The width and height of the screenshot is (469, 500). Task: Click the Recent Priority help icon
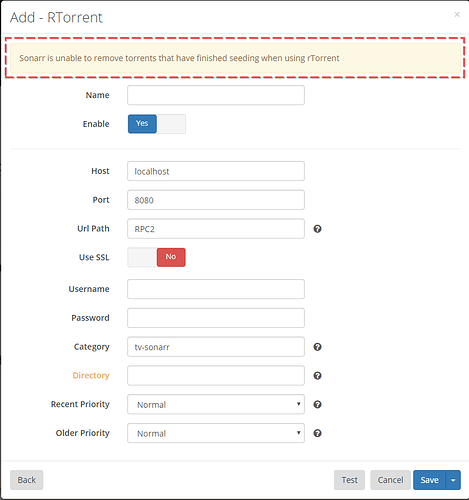point(317,404)
